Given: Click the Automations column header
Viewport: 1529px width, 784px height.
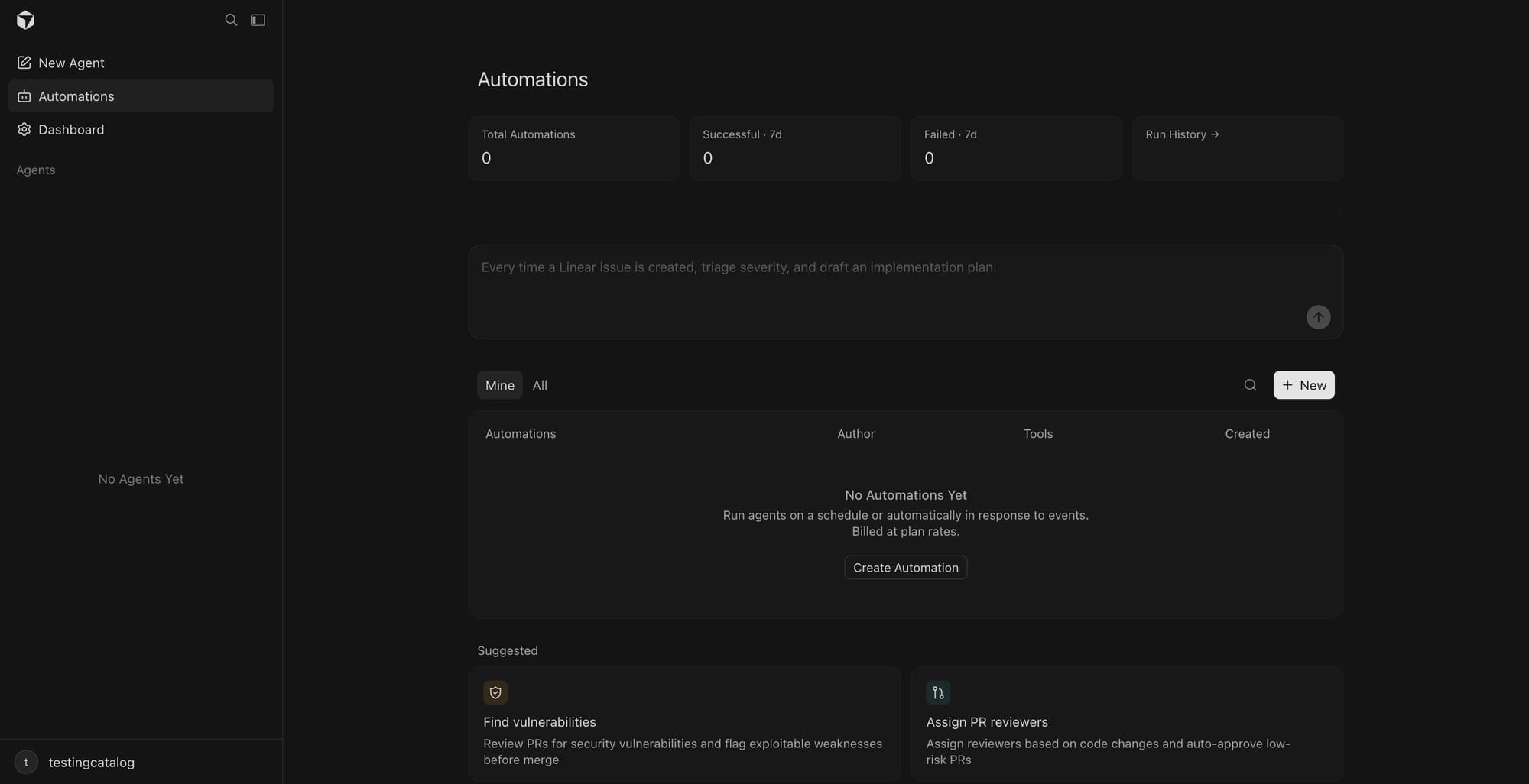Looking at the screenshot, I should (521, 434).
